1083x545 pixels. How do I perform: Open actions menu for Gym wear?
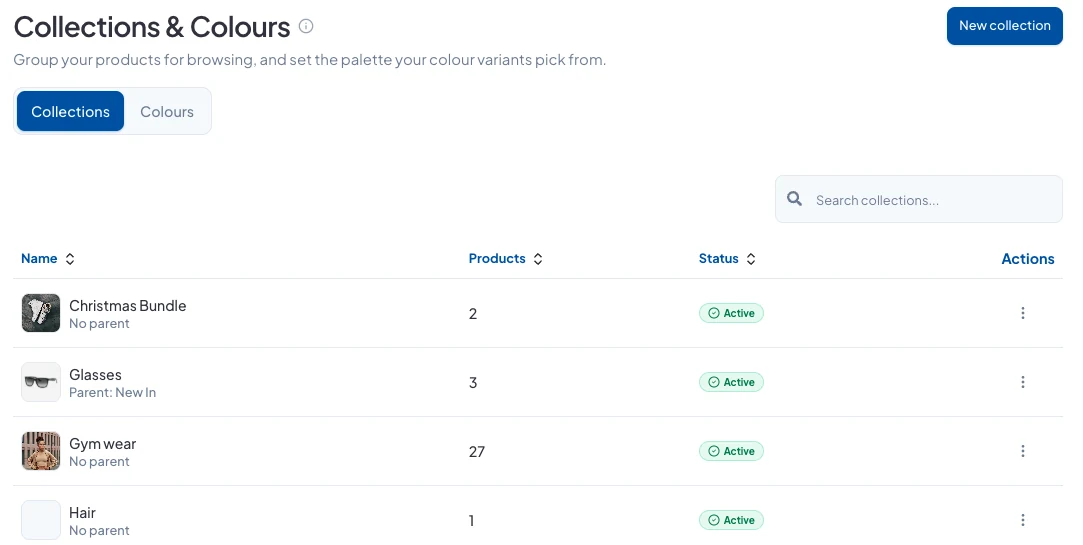[x=1022, y=451]
